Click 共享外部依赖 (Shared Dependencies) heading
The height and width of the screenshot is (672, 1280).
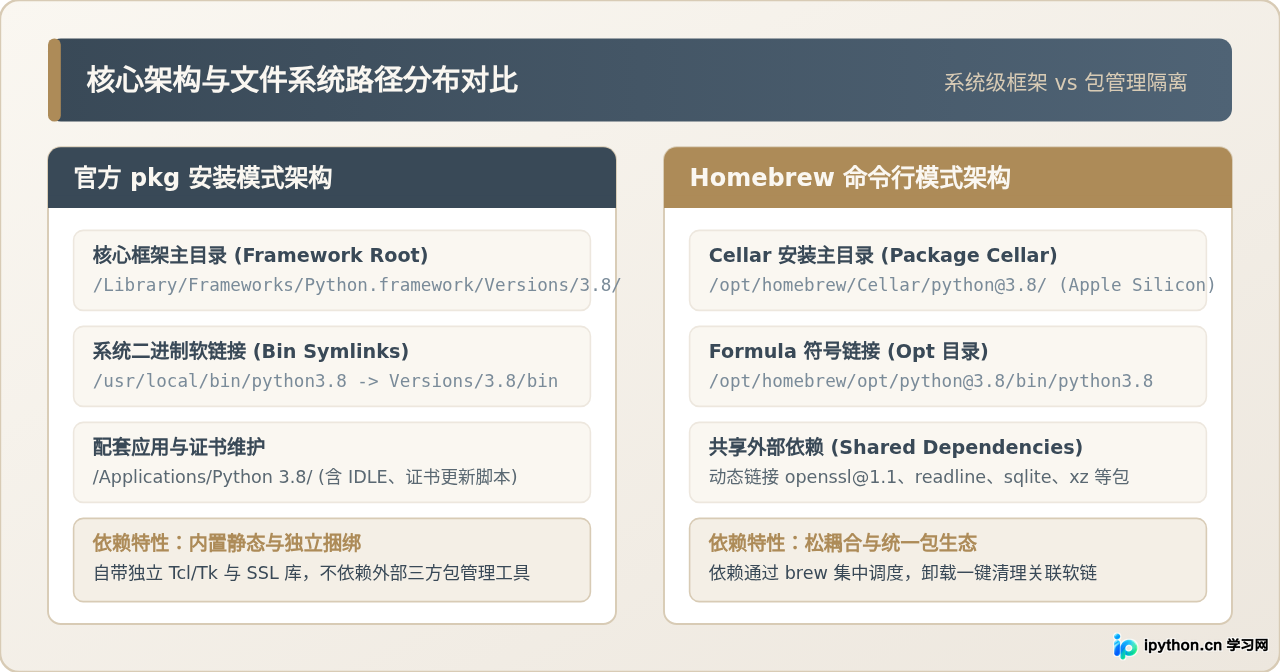click(895, 447)
